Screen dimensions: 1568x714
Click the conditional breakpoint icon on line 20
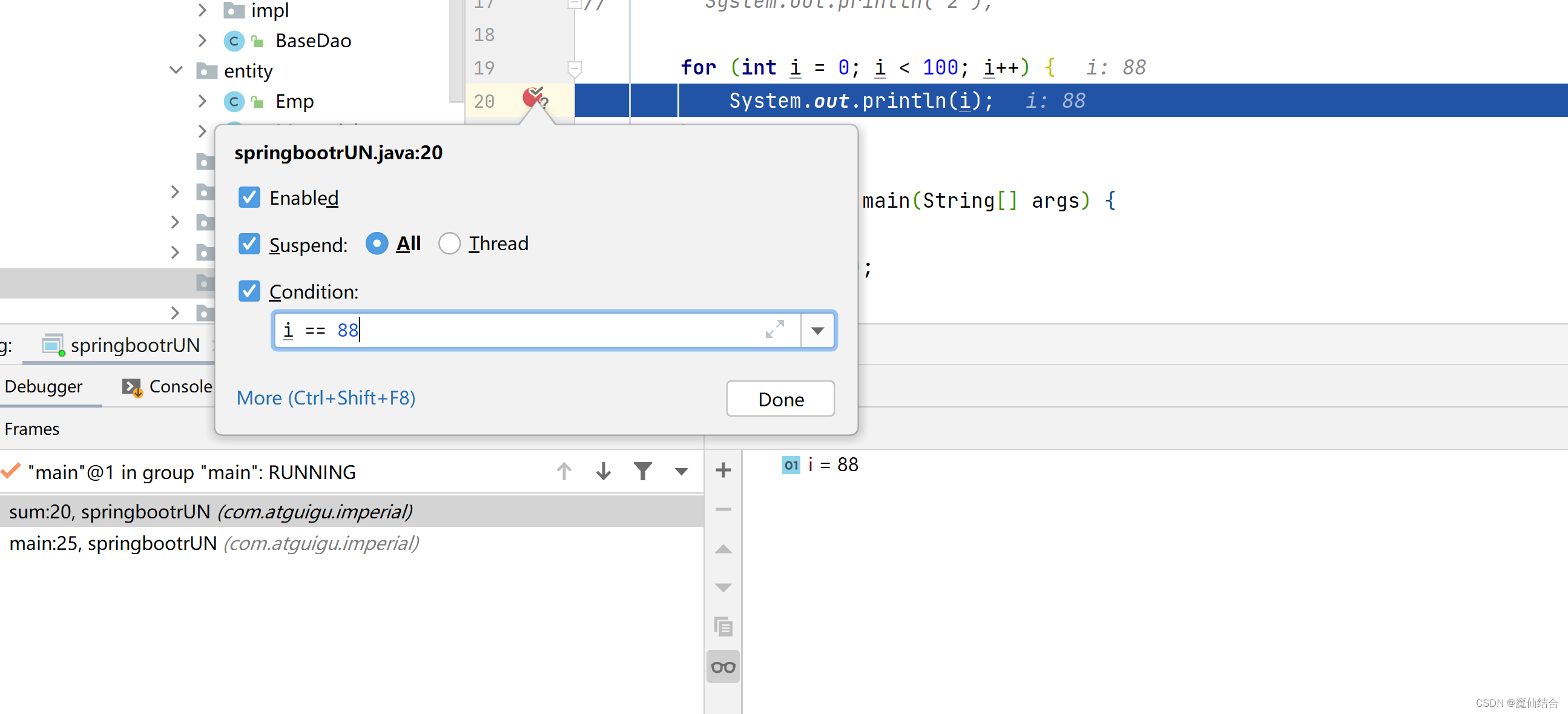coord(535,98)
